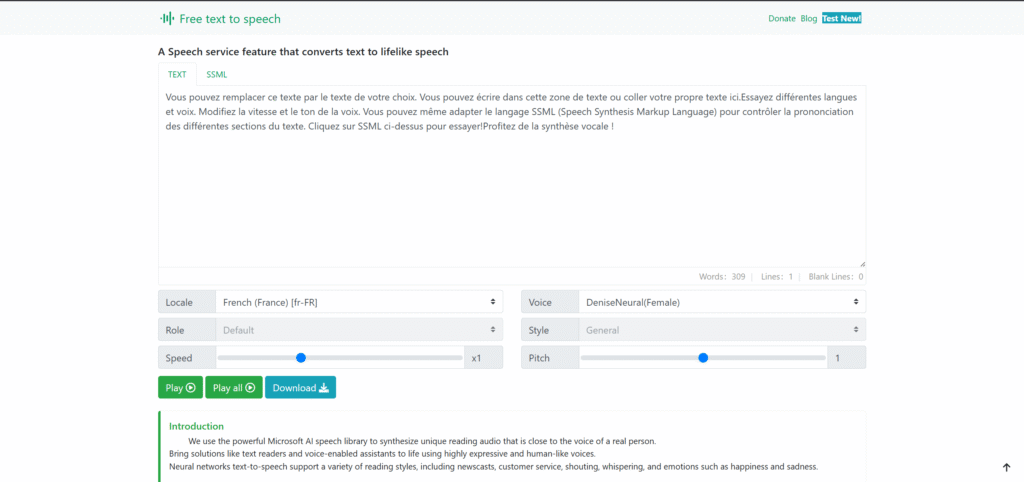Click the Lines: 1 counter text
The width and height of the screenshot is (1024, 482).
[776, 277]
